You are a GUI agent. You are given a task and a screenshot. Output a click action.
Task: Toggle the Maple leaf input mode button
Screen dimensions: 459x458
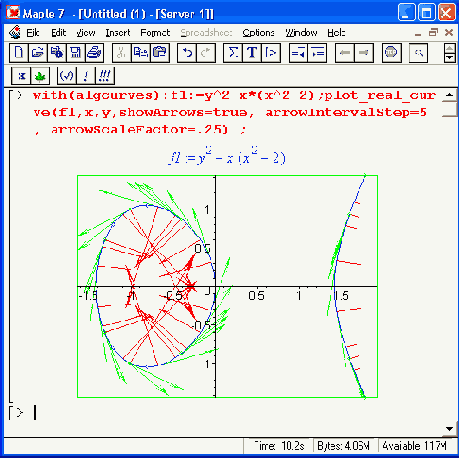click(40, 76)
